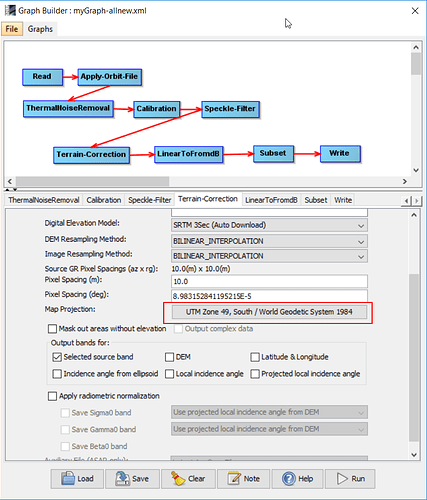Image resolution: width=427 pixels, height=500 pixels.
Task: Switch to LinearToFromdB tab
Action: tap(271, 200)
